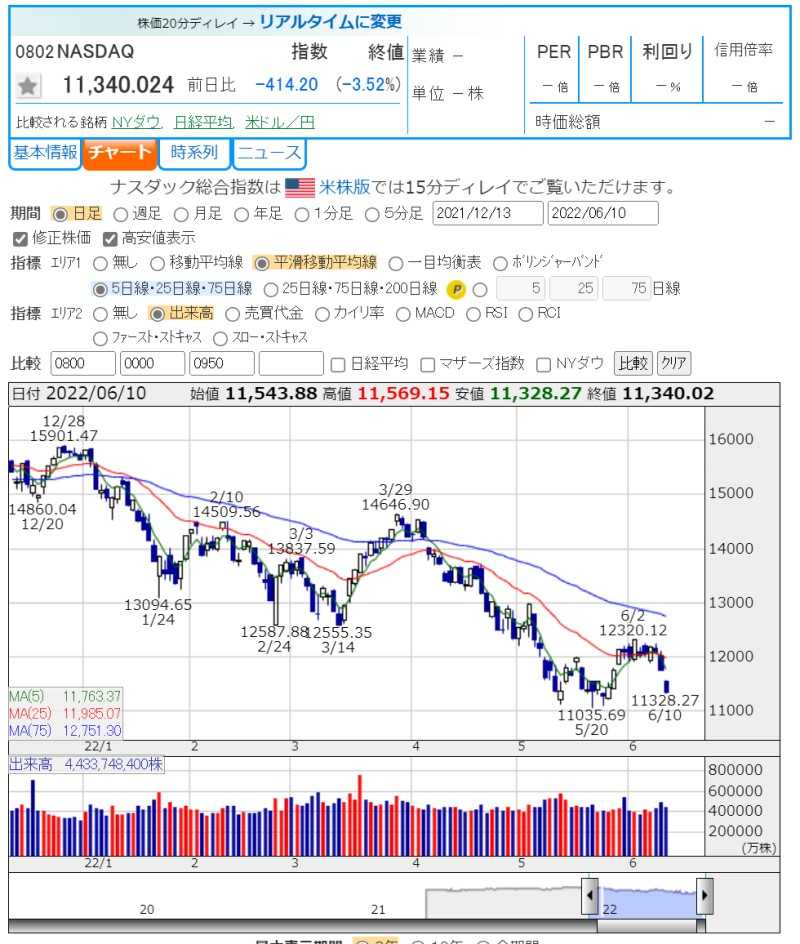This screenshot has height=944, width=800.
Task: Select RSI indicator
Action: coord(473,314)
